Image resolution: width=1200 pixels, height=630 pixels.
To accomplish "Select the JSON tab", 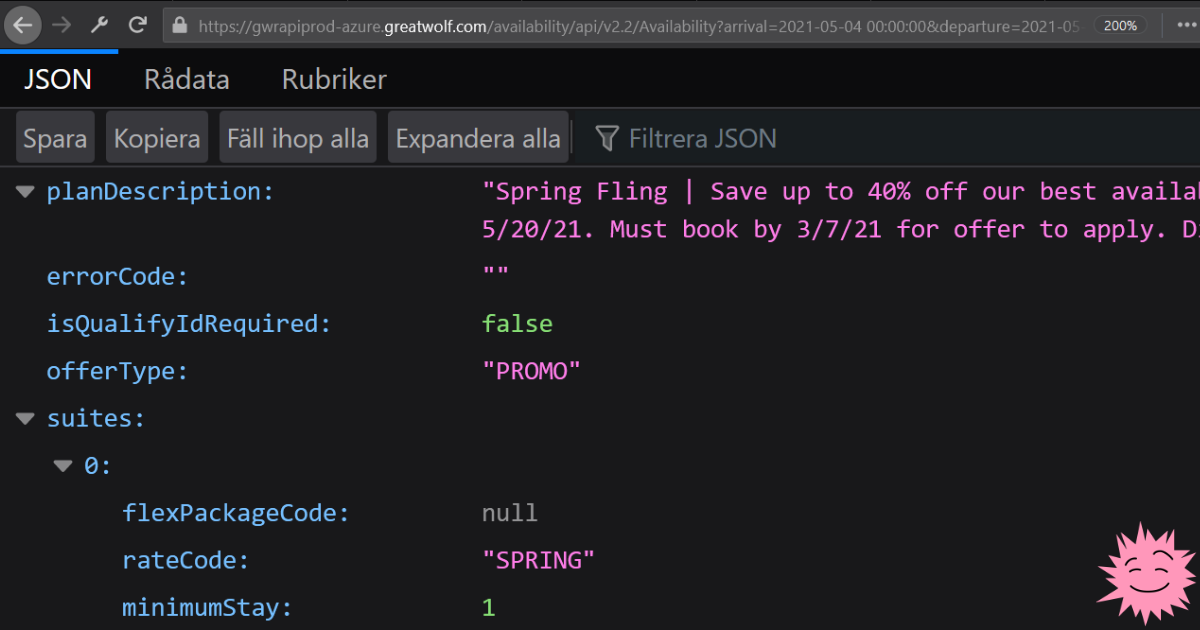I will click(x=58, y=80).
